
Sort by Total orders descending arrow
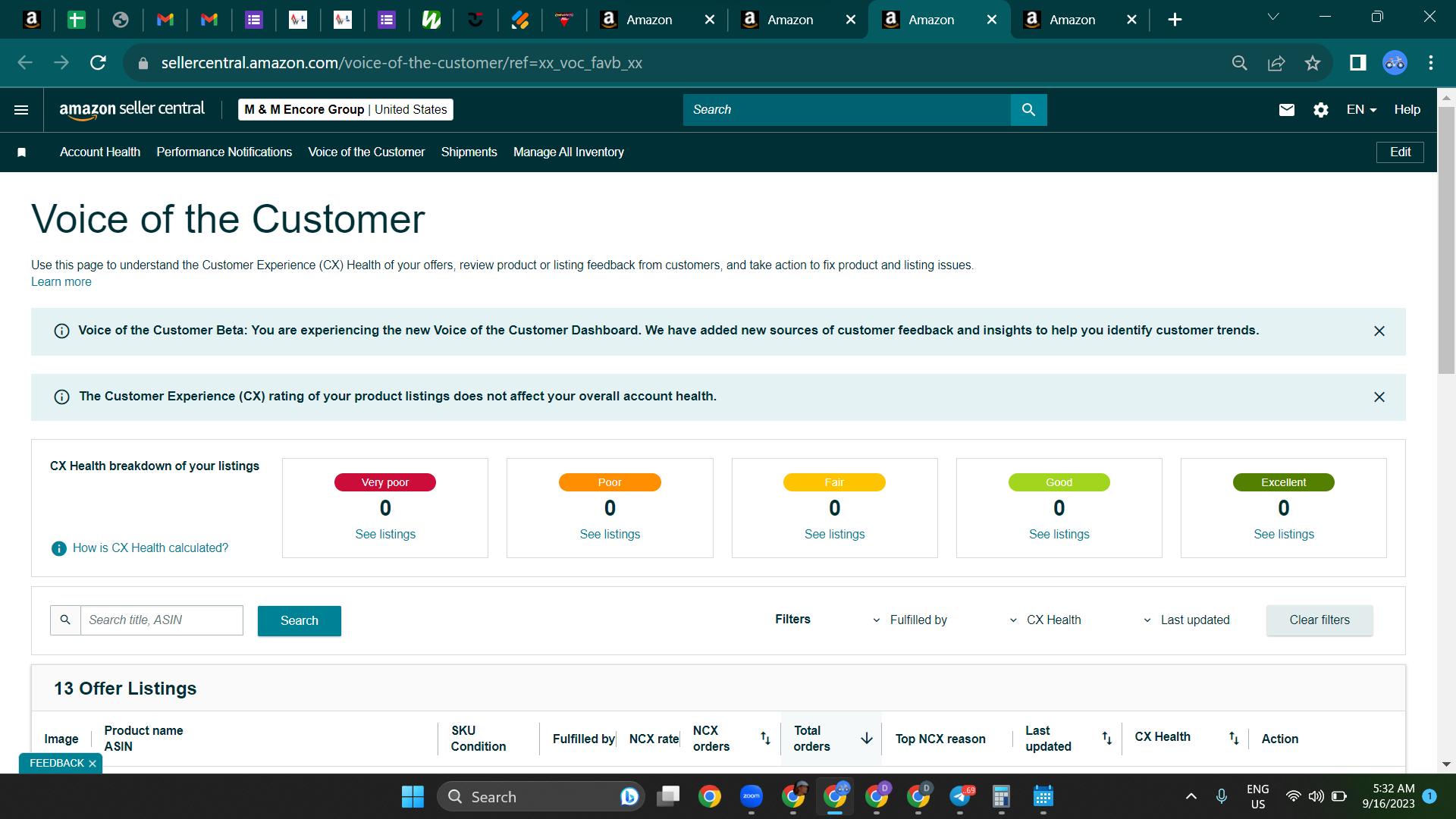(x=867, y=738)
